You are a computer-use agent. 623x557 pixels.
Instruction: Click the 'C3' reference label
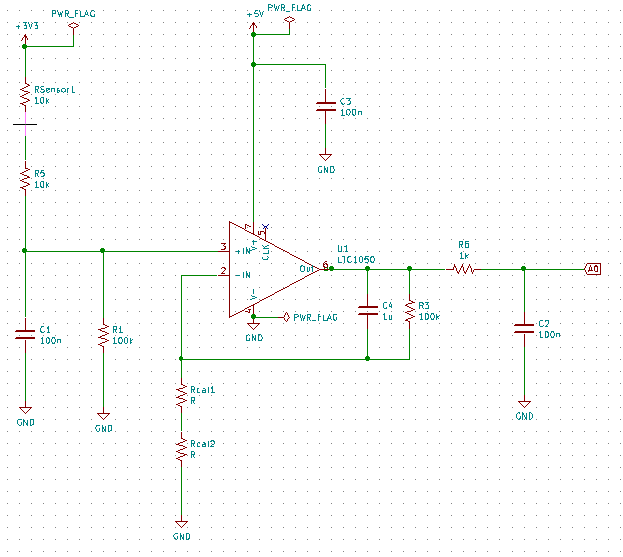345,101
